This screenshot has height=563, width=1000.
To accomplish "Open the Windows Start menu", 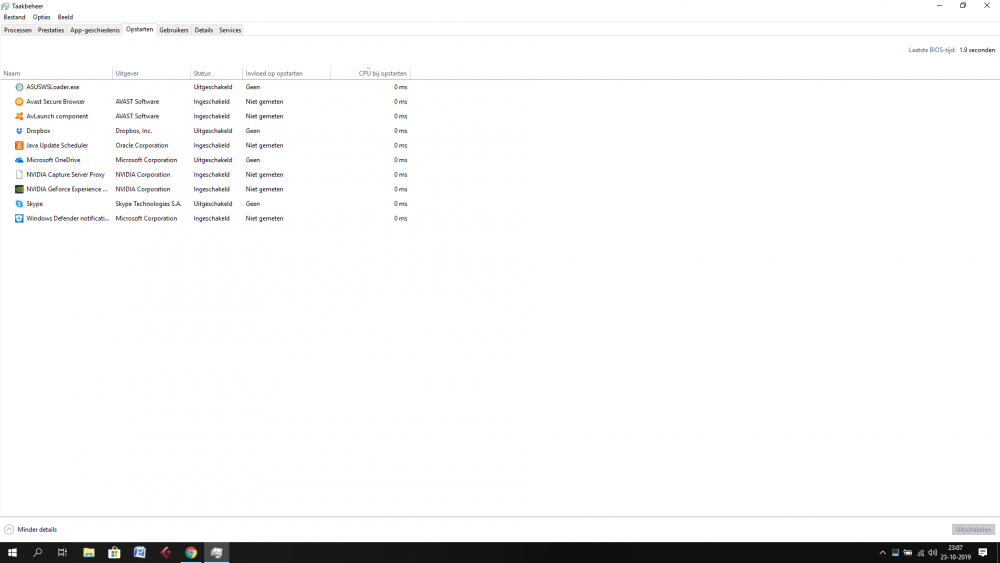I will pos(12,552).
